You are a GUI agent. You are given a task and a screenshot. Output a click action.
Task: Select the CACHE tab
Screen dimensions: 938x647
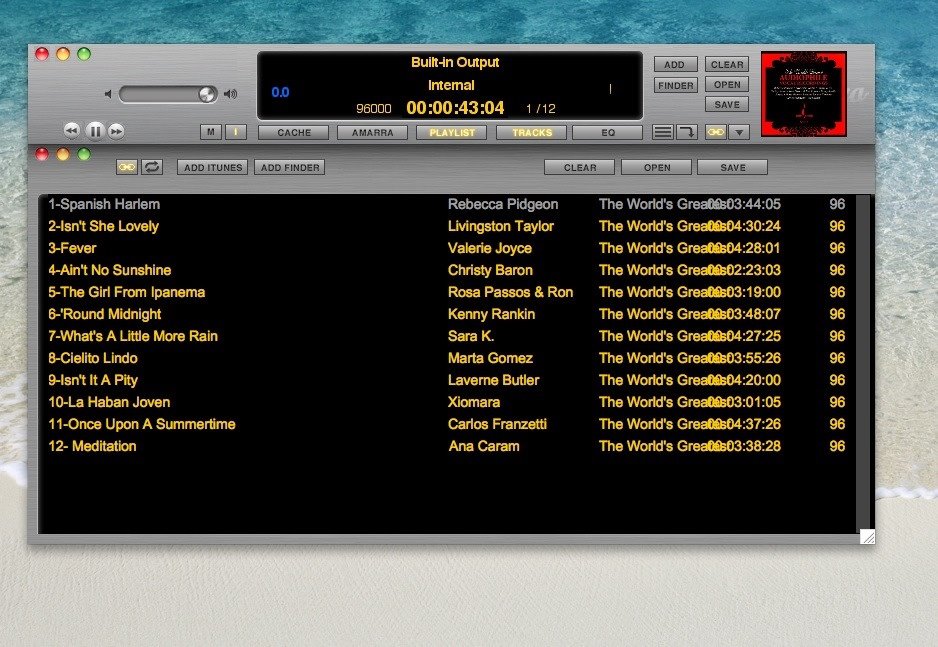(294, 132)
